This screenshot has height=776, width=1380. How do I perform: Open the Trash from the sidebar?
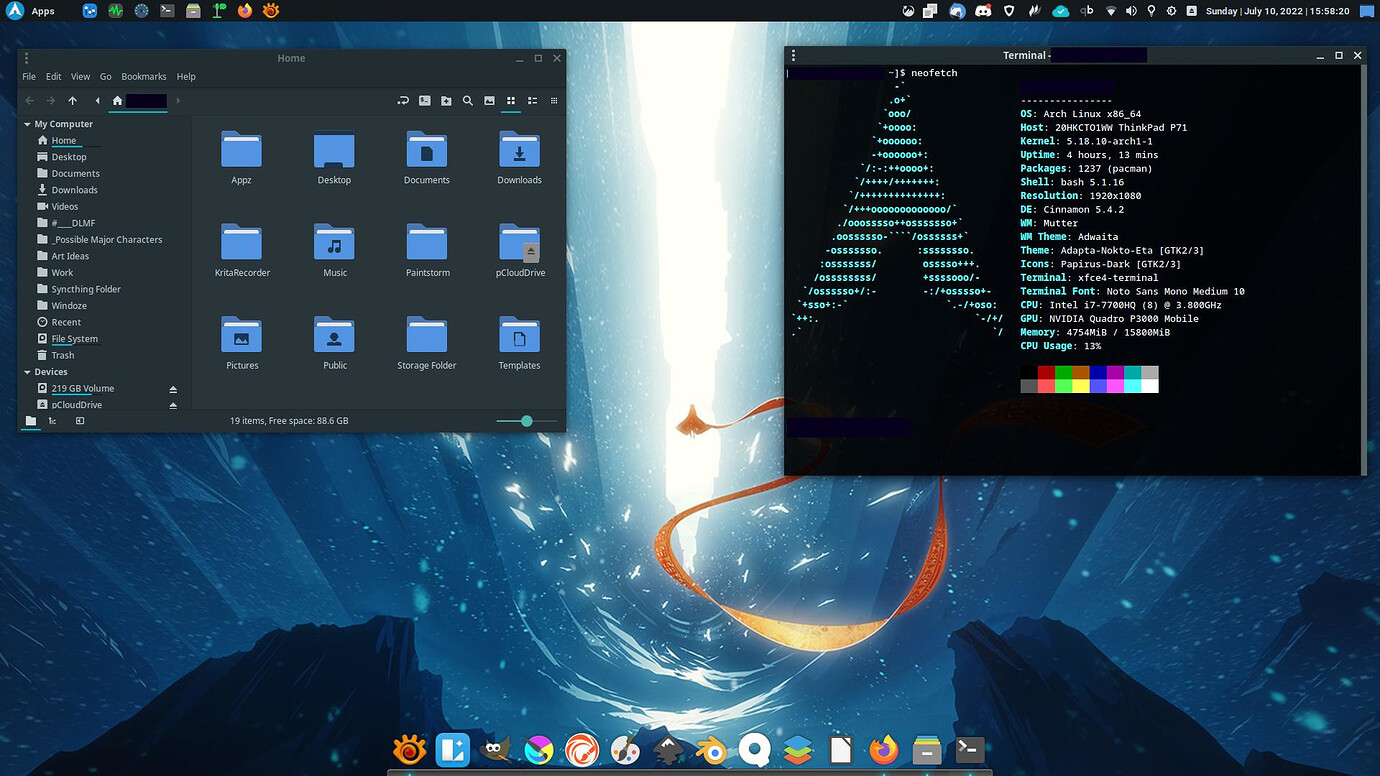pos(61,355)
